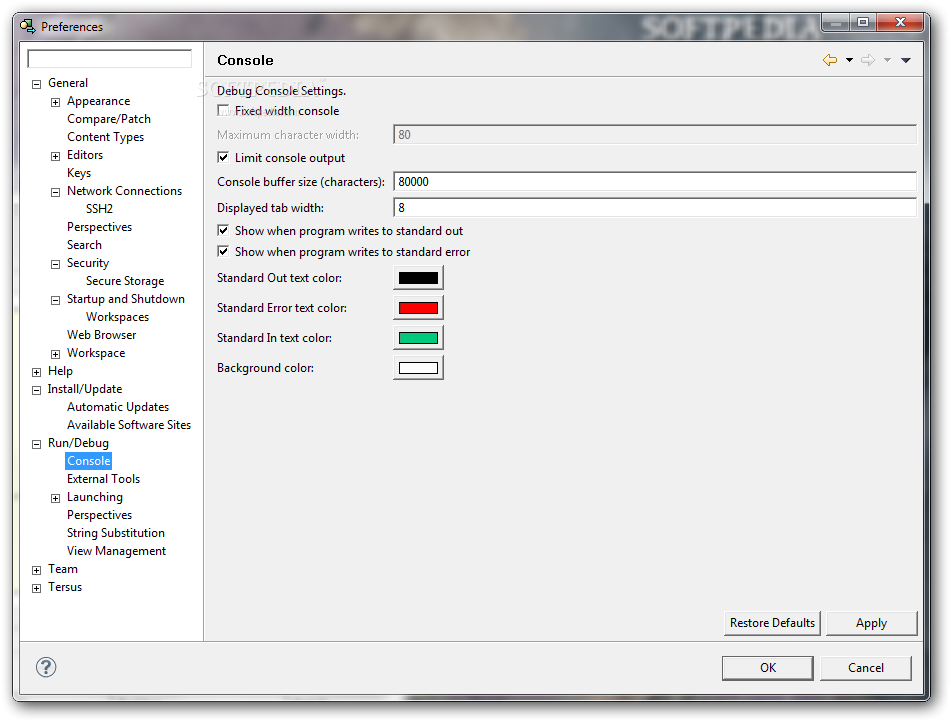Select the Install/Update tree label
This screenshot has width=951, height=722.
85,389
